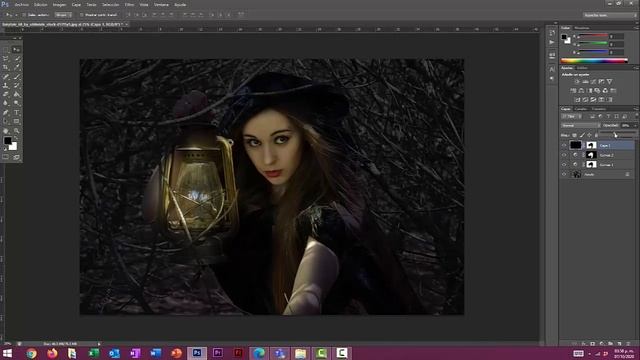Open the Ventana menu

coord(161,4)
